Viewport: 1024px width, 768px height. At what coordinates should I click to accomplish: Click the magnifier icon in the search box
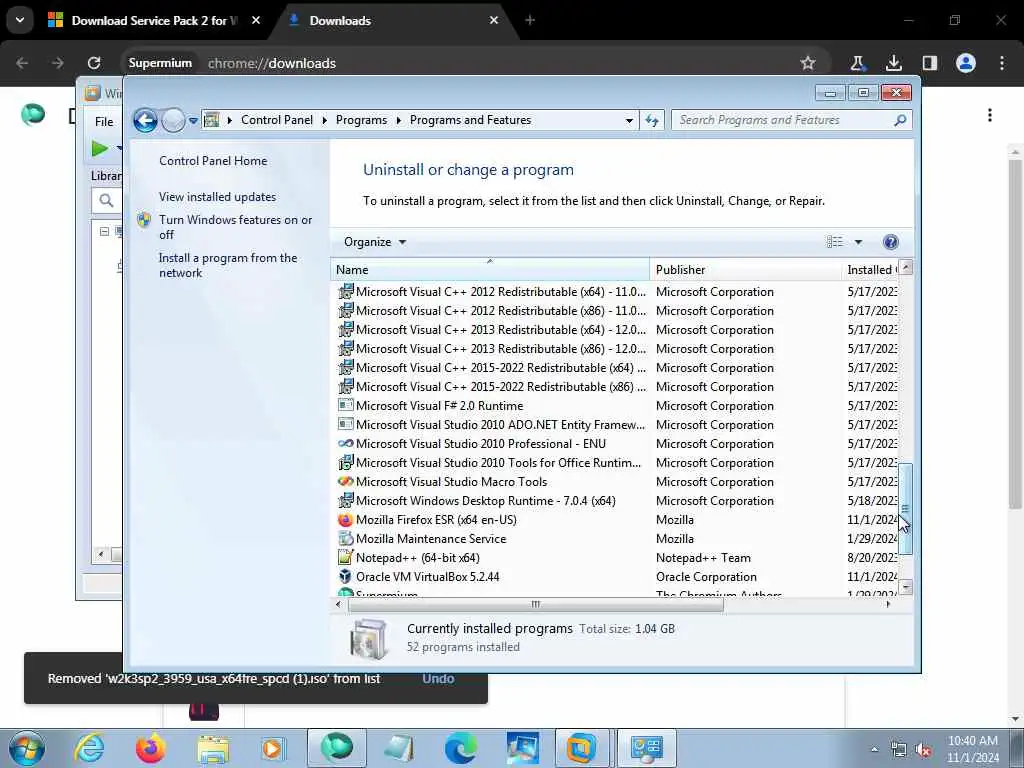click(901, 120)
